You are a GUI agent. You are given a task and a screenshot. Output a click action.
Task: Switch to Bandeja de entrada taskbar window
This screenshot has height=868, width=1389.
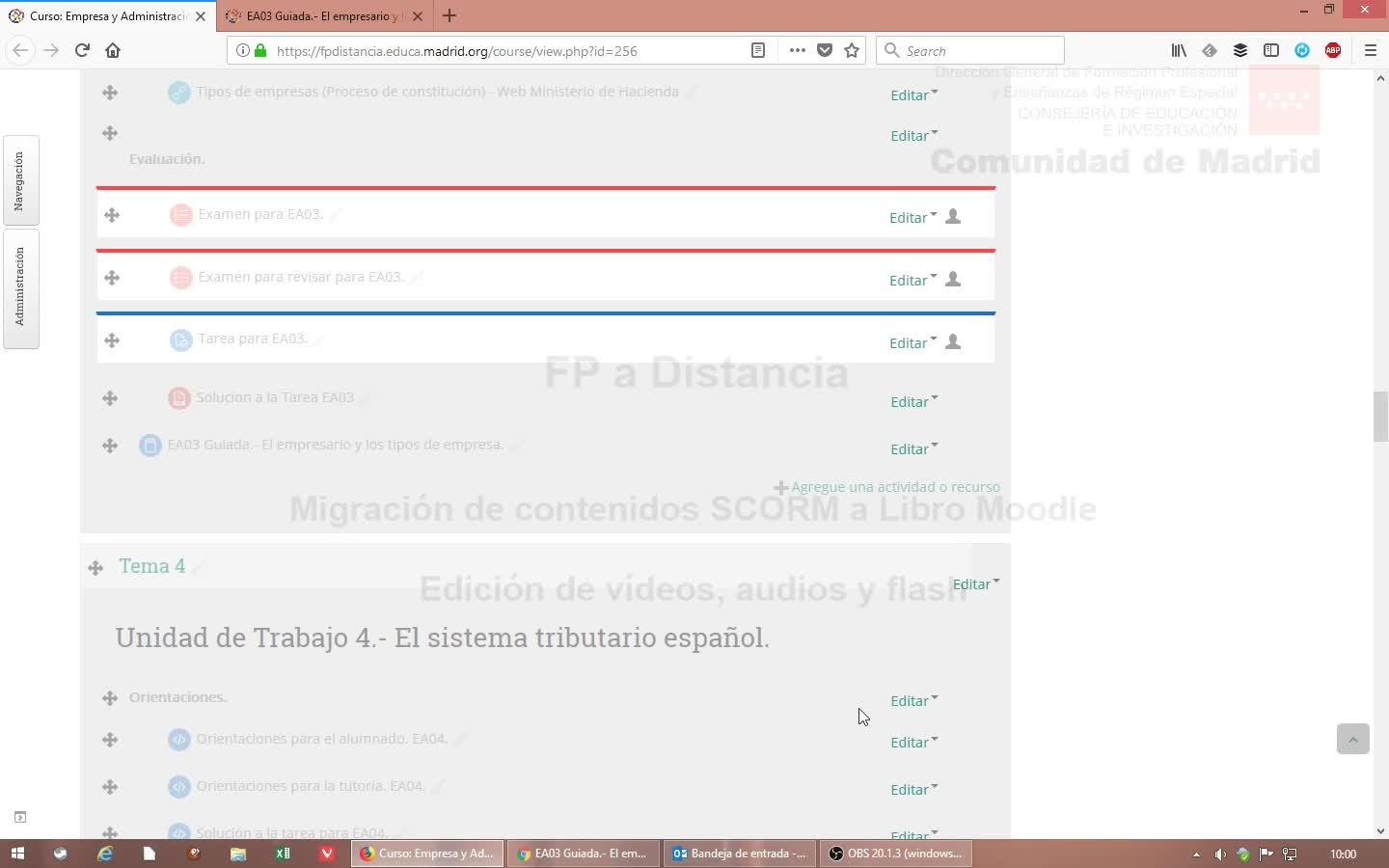click(x=740, y=854)
